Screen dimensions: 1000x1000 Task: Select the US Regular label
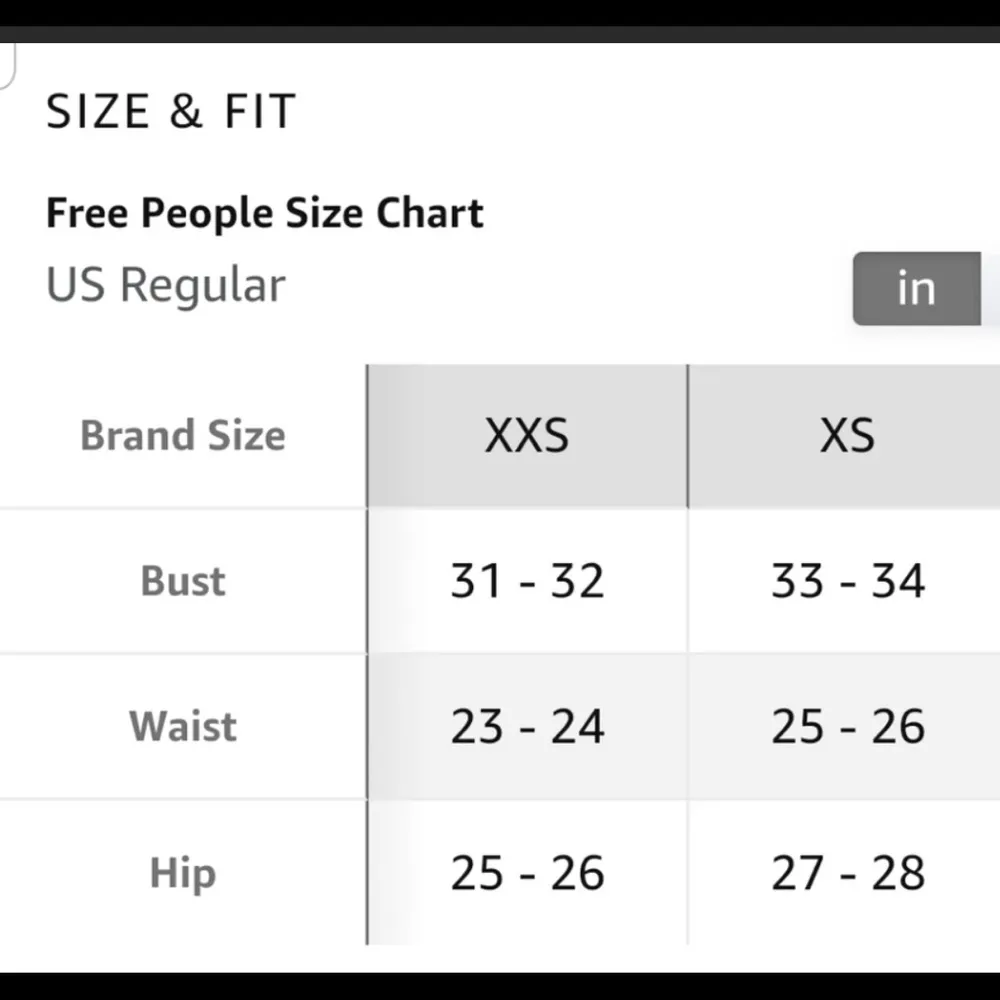click(166, 285)
